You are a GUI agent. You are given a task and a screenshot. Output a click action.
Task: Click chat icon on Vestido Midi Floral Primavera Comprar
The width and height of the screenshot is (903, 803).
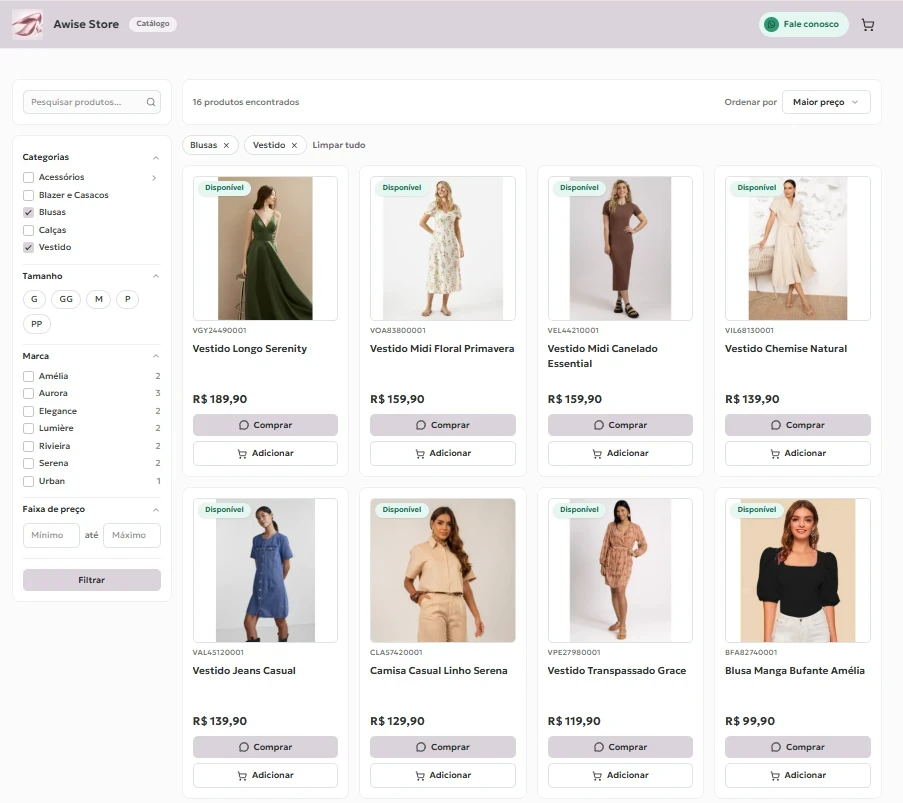(421, 425)
